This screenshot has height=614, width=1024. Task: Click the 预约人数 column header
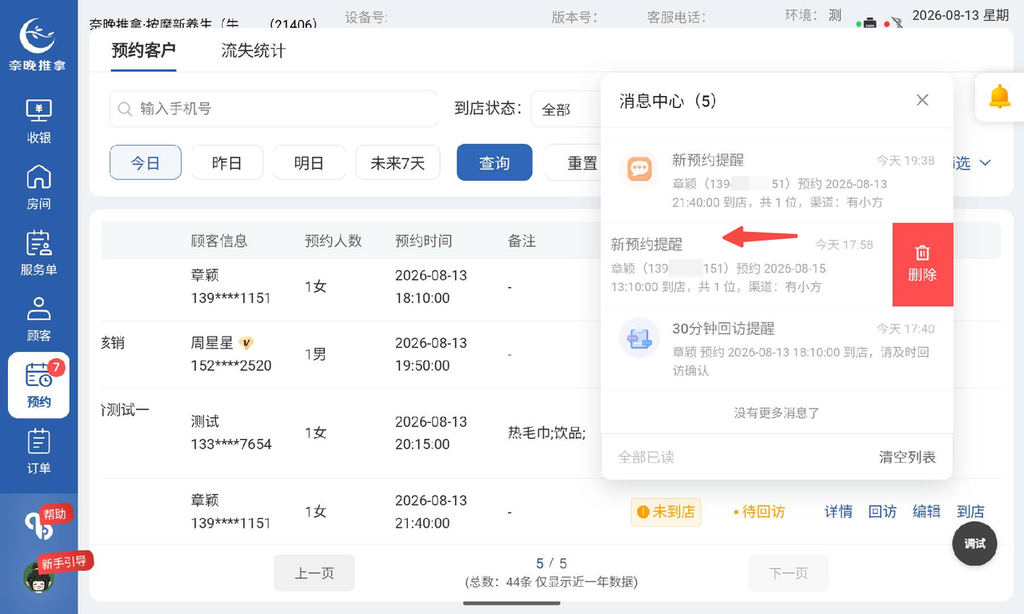(333, 241)
